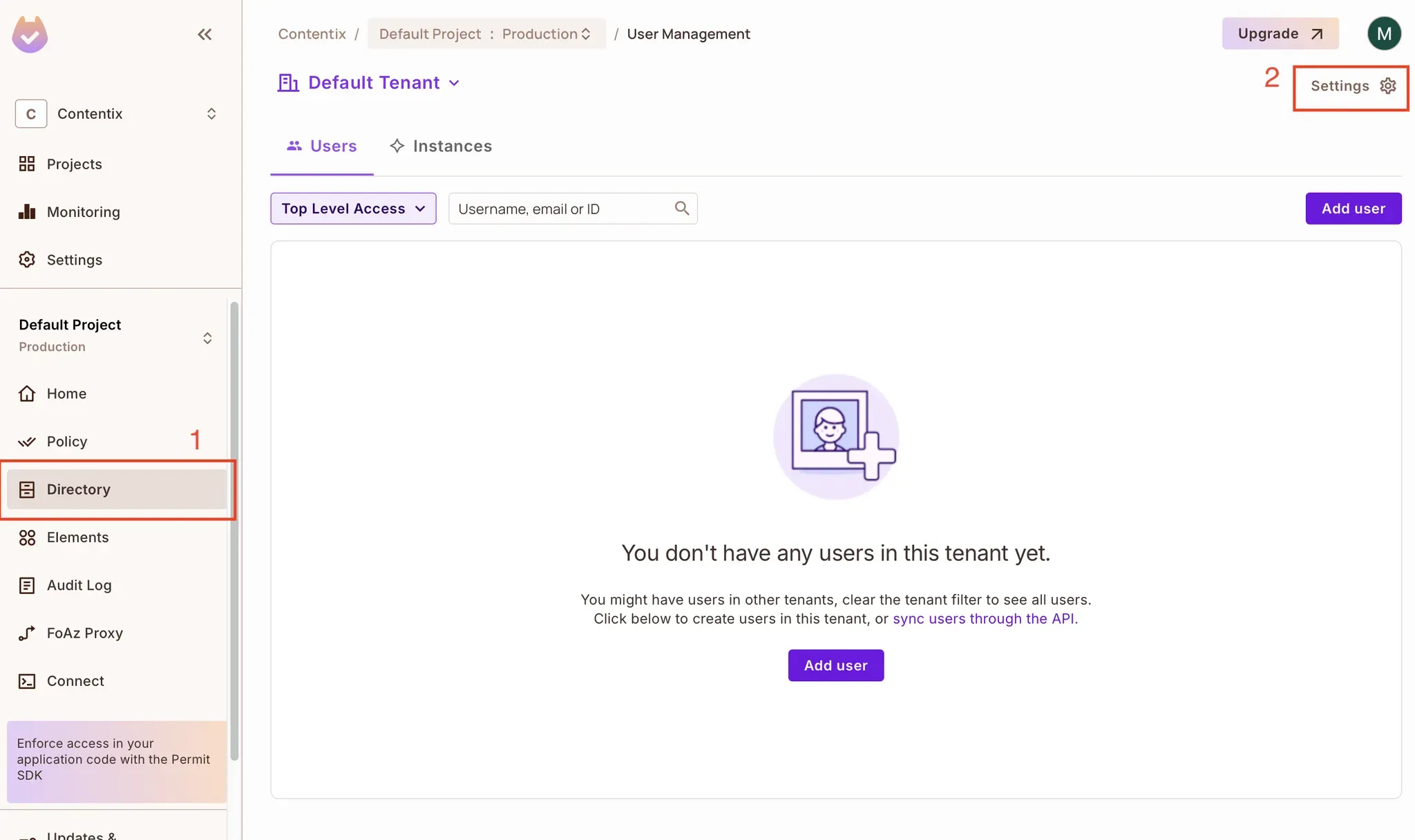
Task: Collapse sidebar with double chevron icon
Action: [x=205, y=34]
